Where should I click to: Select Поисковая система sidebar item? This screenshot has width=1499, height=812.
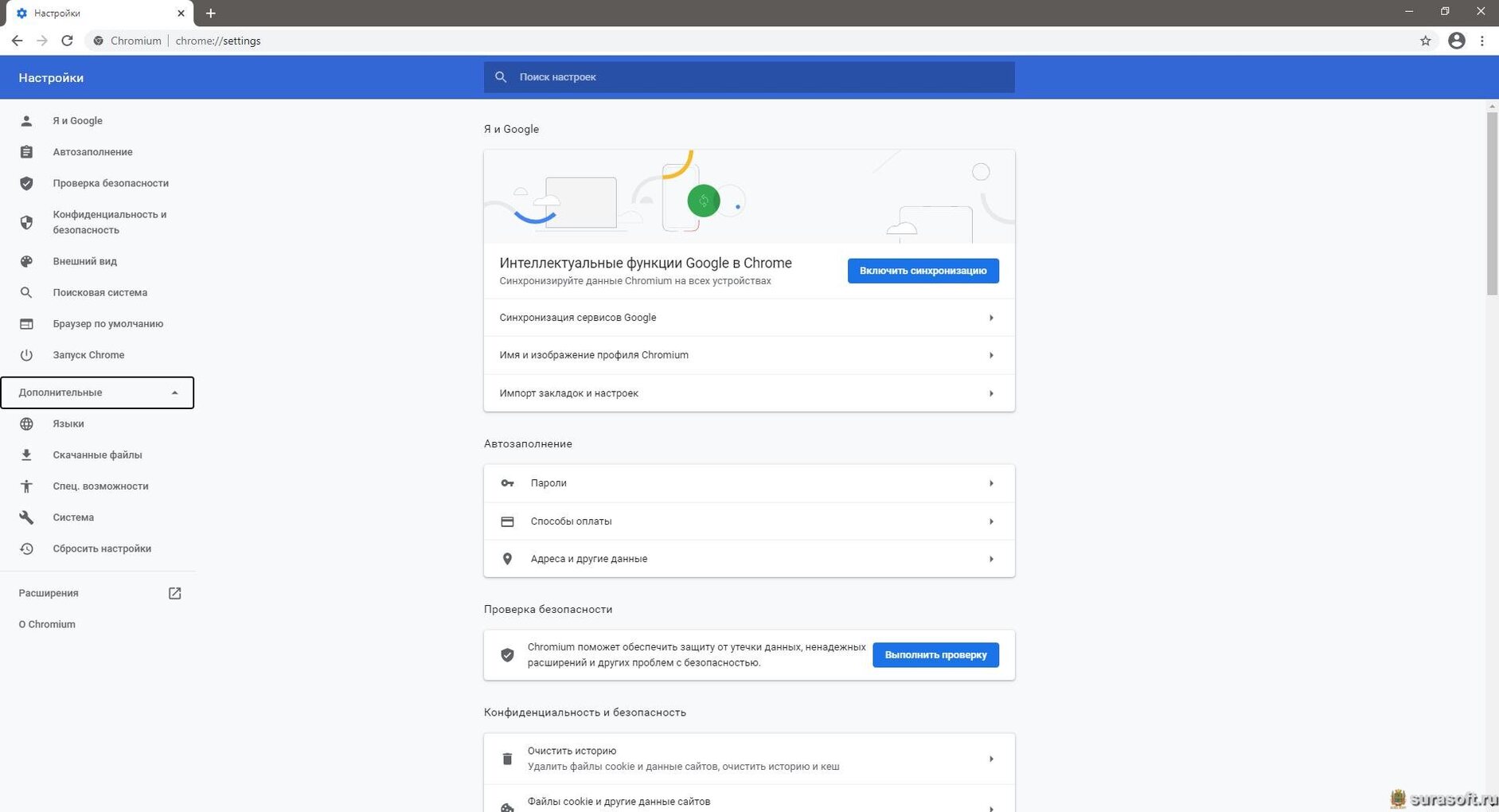[100, 293]
